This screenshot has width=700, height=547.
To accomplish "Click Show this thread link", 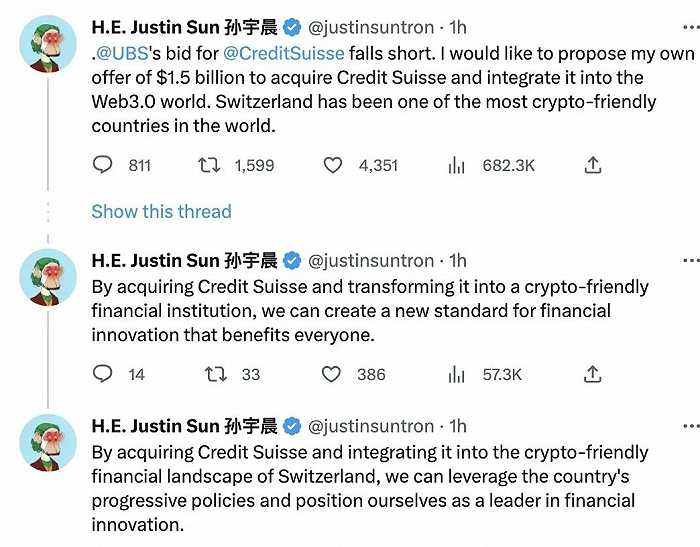I will click(x=161, y=211).
